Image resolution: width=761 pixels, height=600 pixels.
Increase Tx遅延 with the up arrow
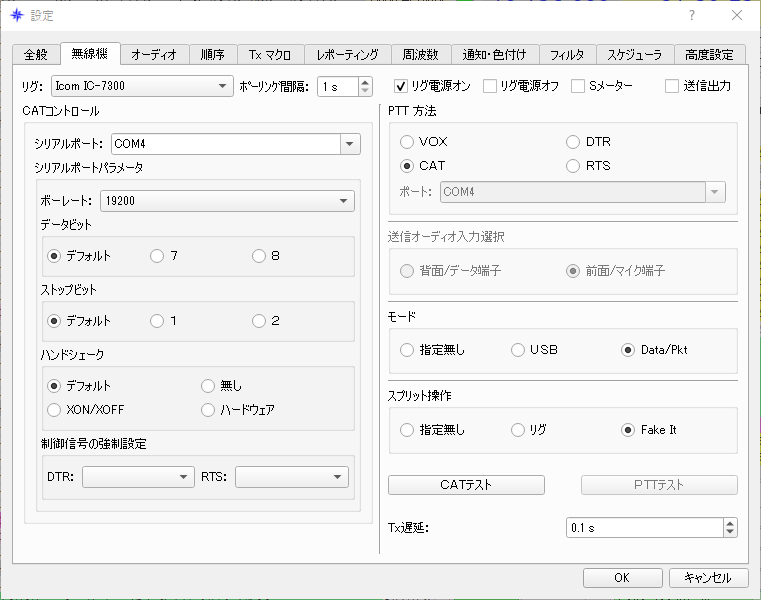pyautogui.click(x=730, y=523)
